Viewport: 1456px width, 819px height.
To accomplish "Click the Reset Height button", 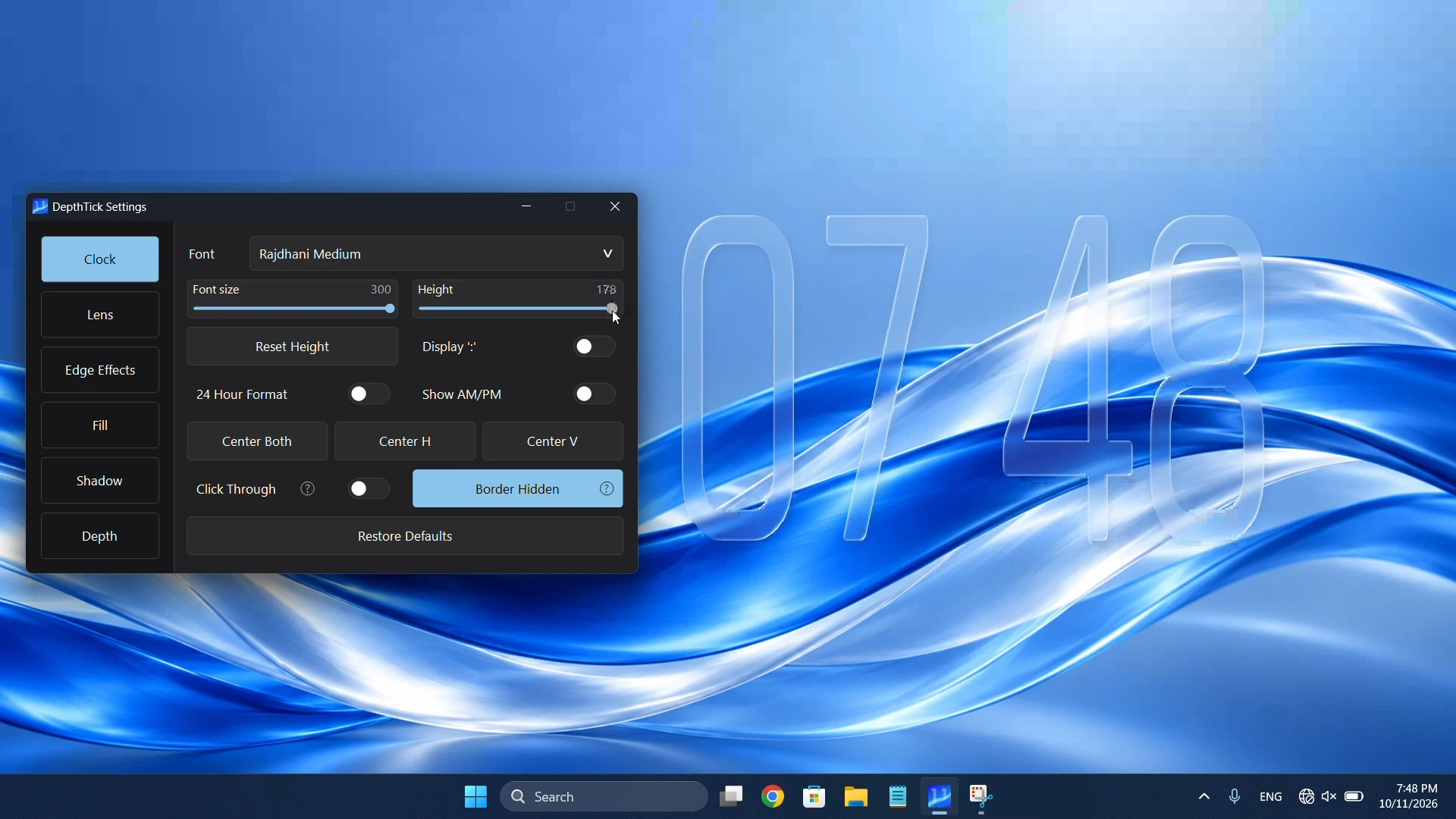I will pos(293,347).
